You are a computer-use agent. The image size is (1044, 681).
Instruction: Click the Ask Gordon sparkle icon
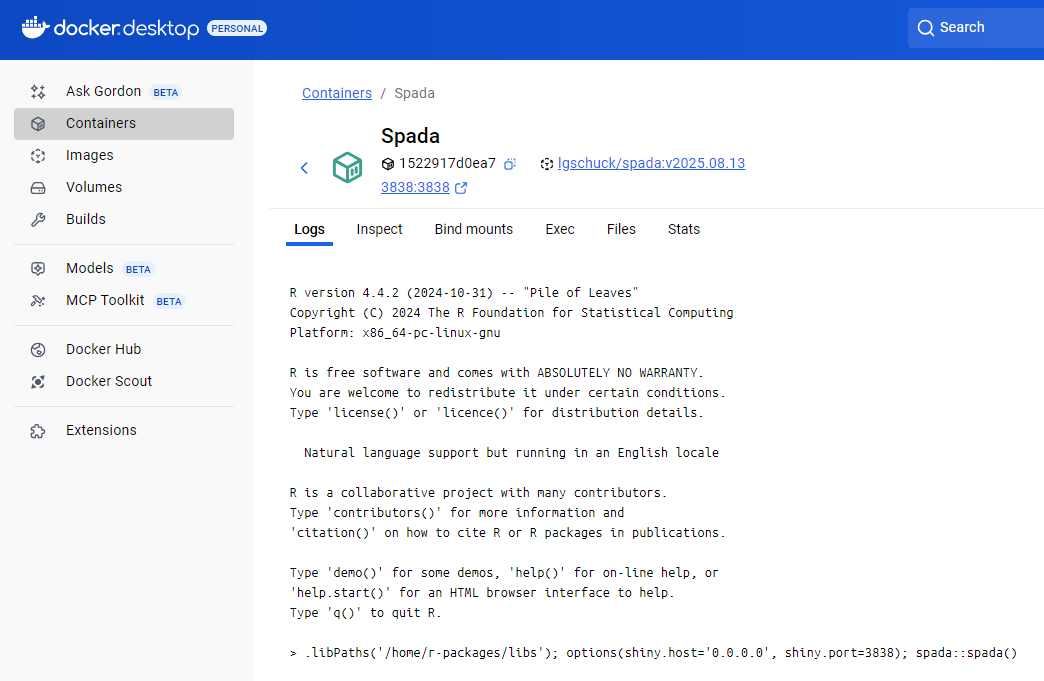pyautogui.click(x=38, y=92)
